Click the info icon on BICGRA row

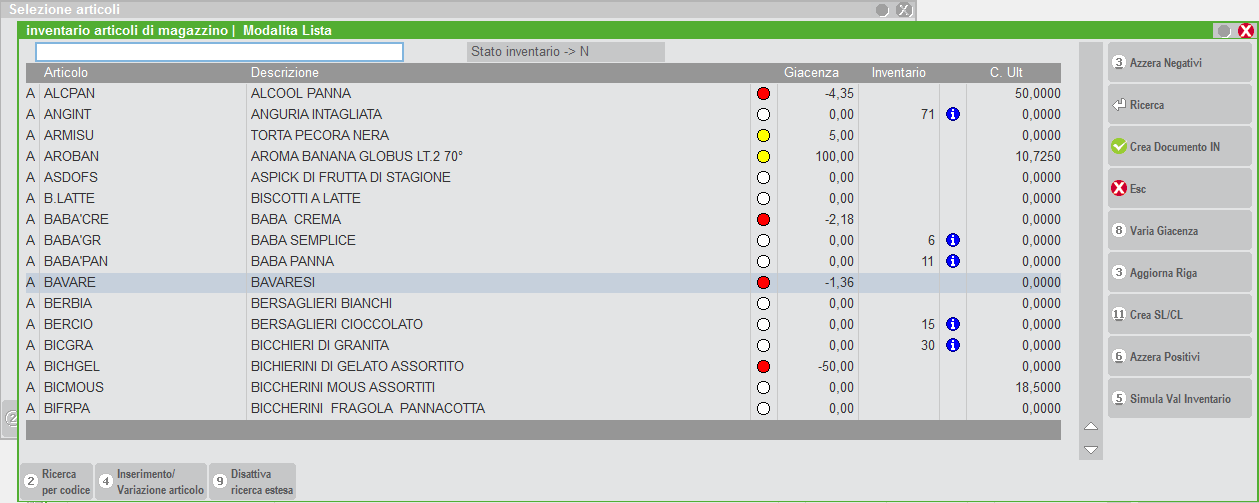(952, 346)
